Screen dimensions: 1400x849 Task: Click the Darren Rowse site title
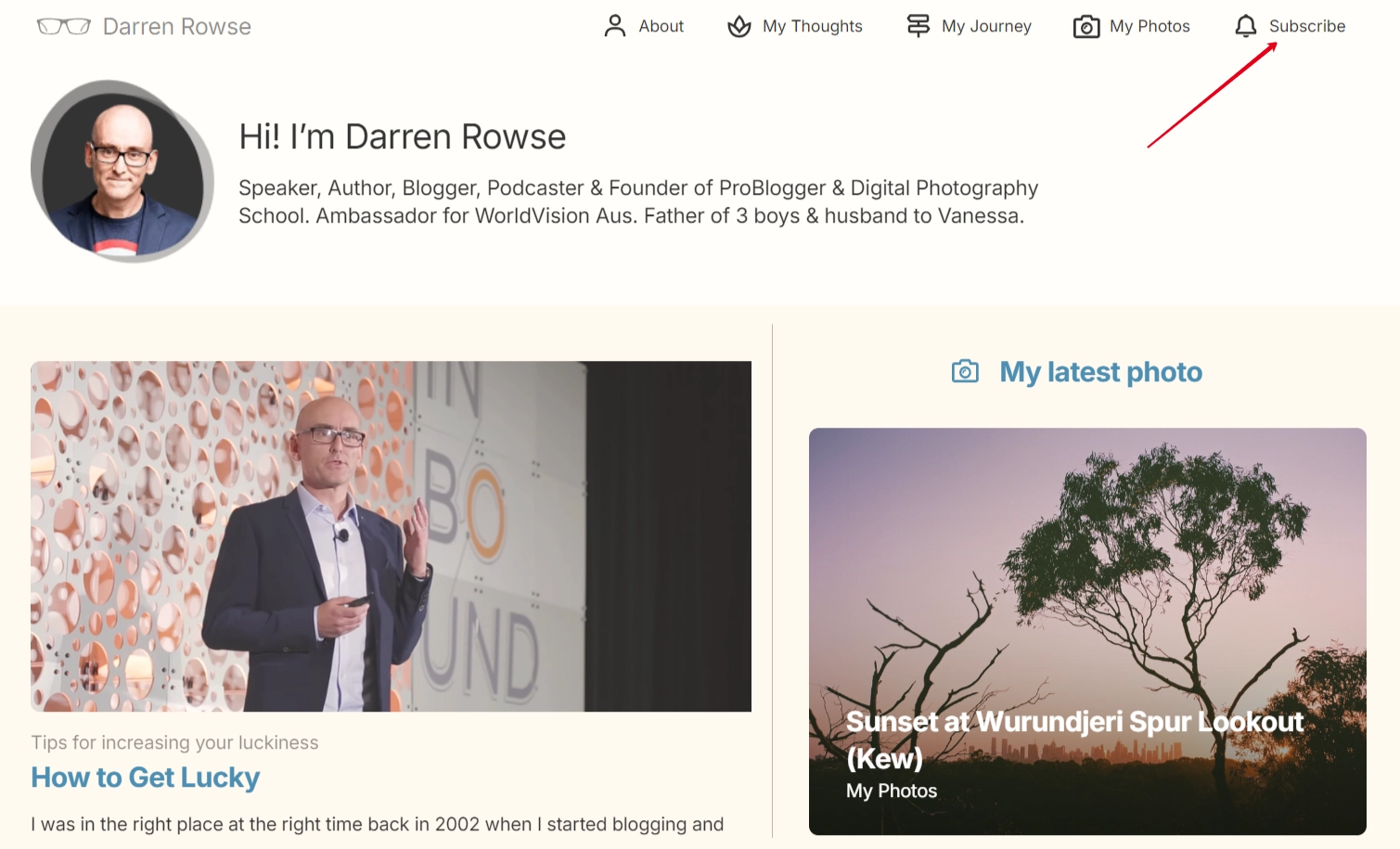177,26
